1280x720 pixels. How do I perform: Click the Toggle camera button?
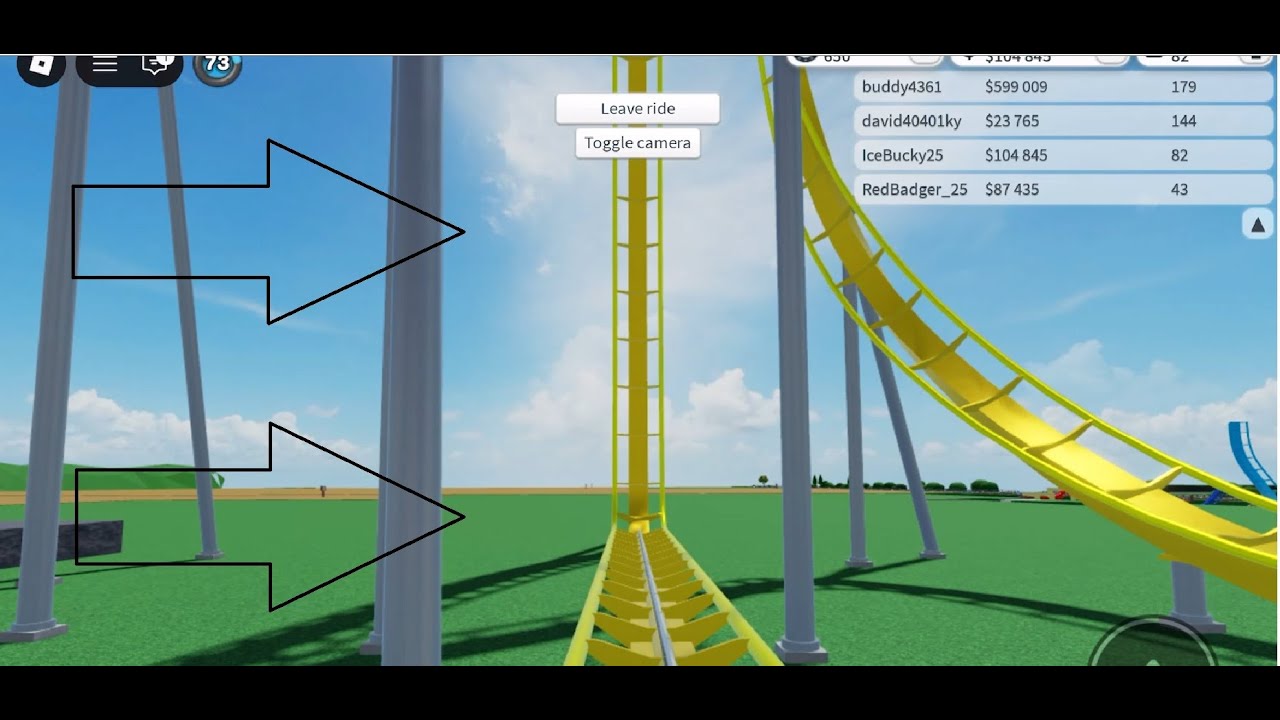[x=638, y=143]
